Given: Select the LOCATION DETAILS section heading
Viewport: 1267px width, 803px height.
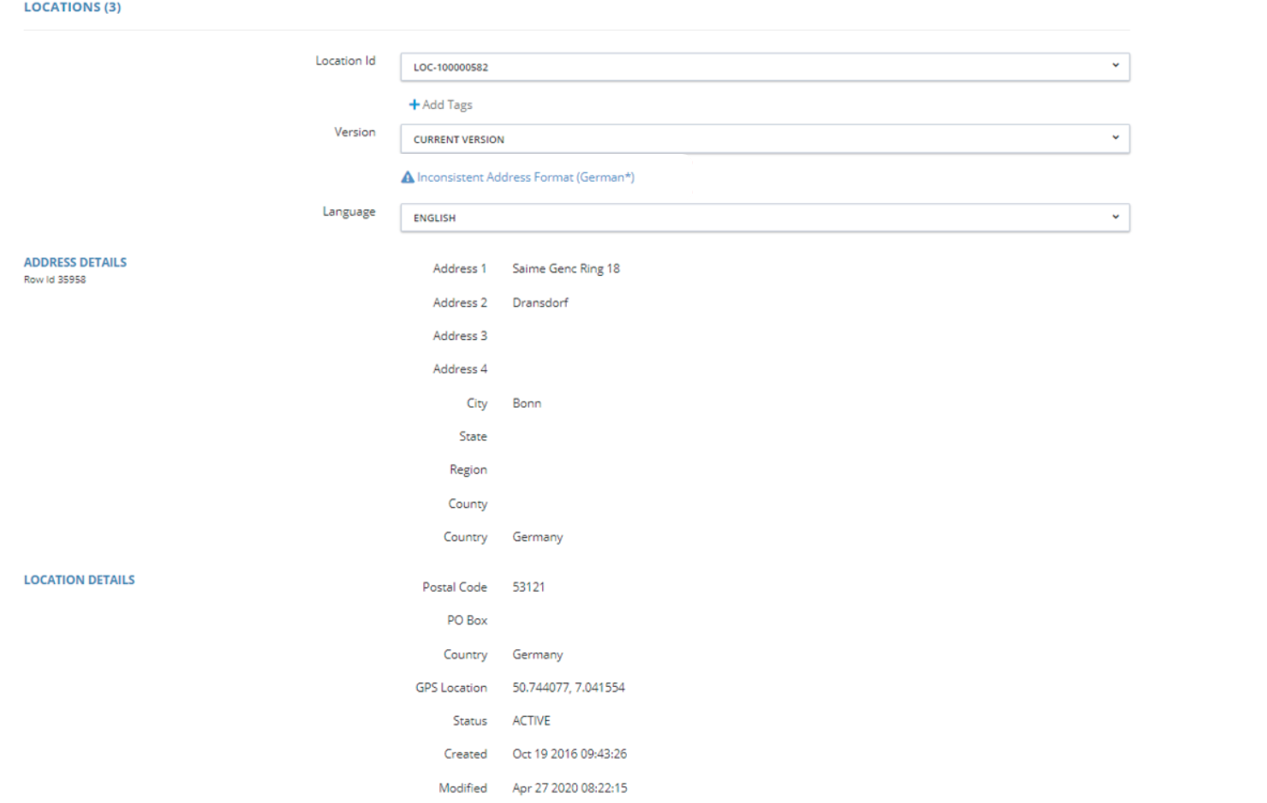Looking at the screenshot, I should tap(79, 580).
